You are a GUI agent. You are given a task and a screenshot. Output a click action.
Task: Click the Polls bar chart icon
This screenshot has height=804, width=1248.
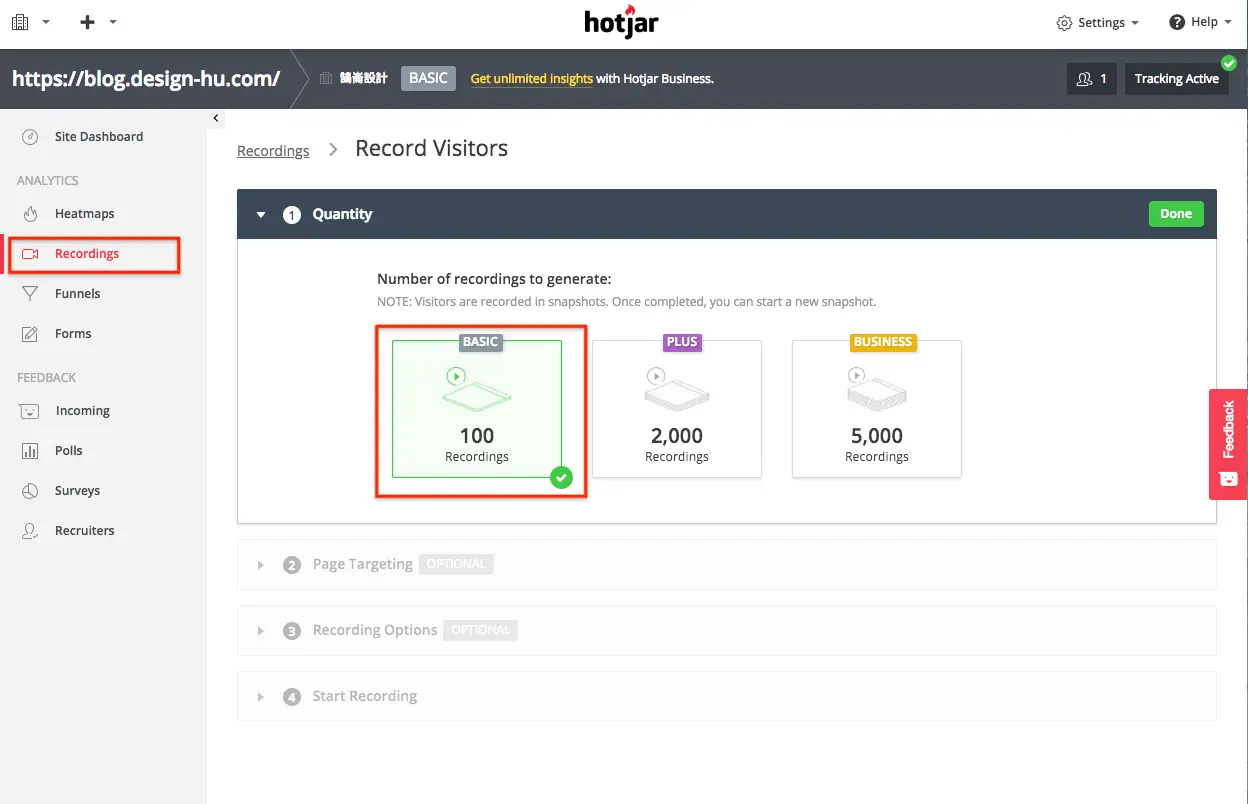(x=30, y=451)
